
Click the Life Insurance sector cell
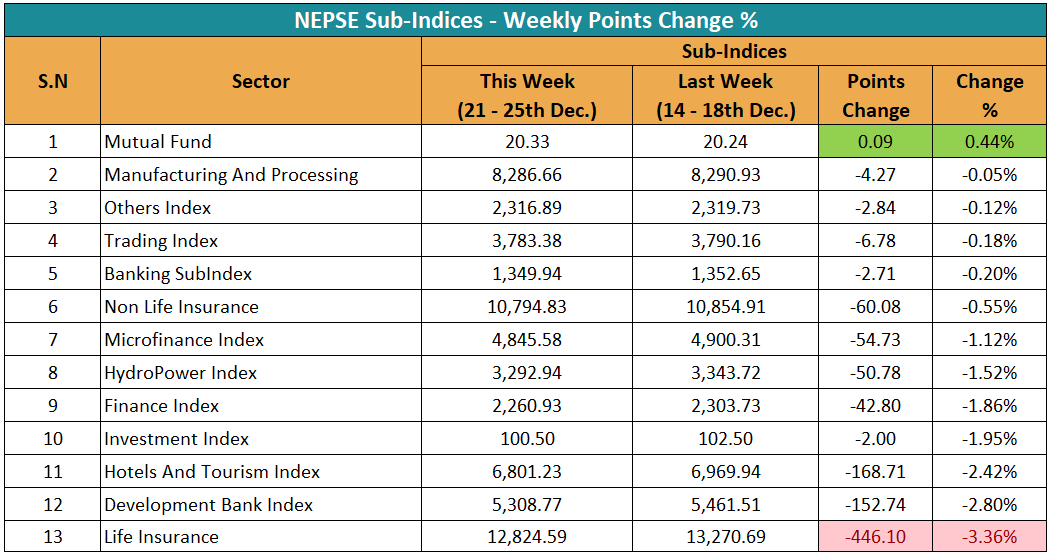(x=161, y=537)
